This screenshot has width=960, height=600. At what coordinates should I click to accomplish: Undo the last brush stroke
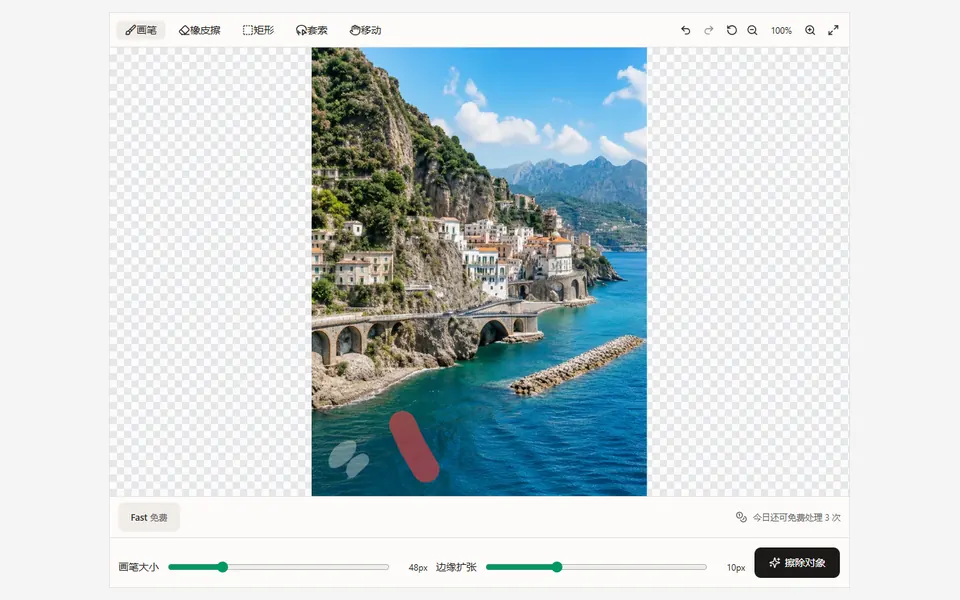686,30
